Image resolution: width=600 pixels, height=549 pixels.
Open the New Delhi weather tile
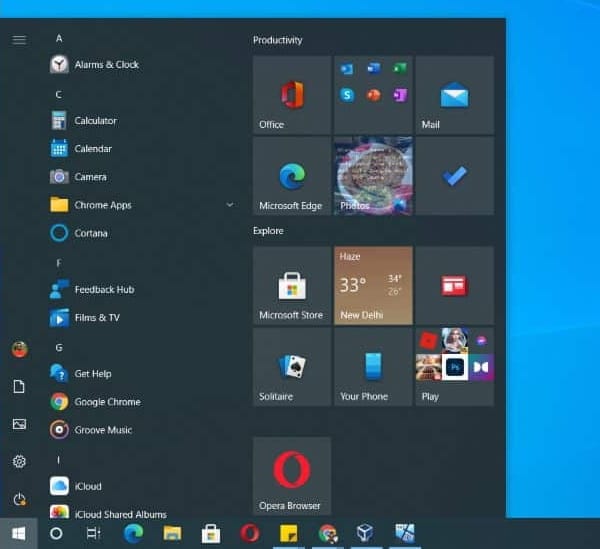coord(373,285)
